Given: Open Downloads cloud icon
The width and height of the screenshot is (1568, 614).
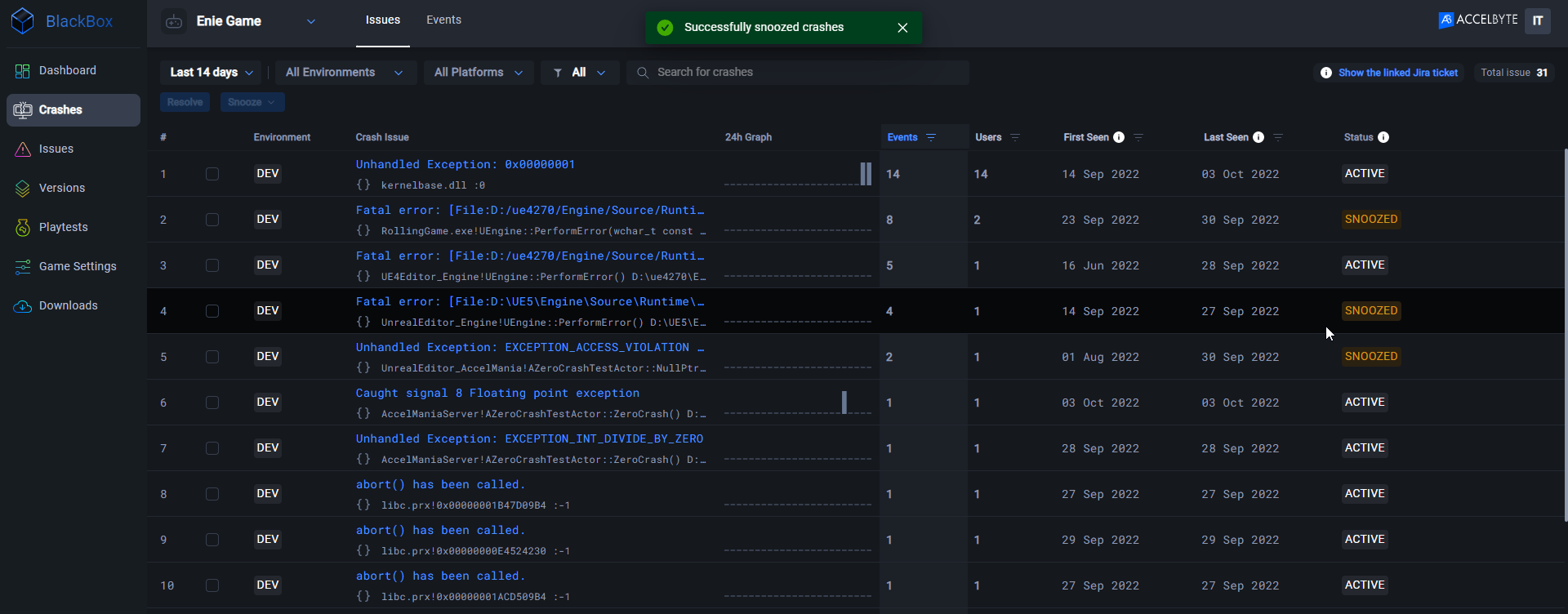Looking at the screenshot, I should coord(23,306).
